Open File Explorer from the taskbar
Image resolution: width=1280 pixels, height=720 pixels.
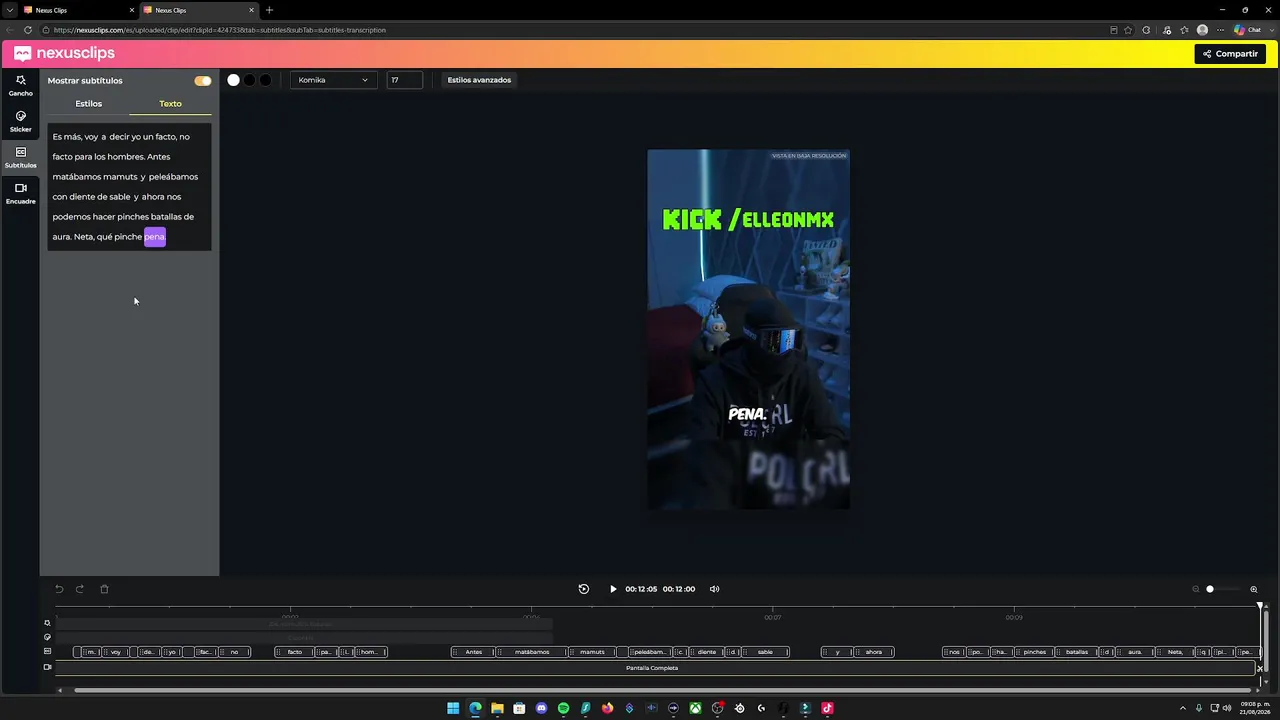click(497, 708)
